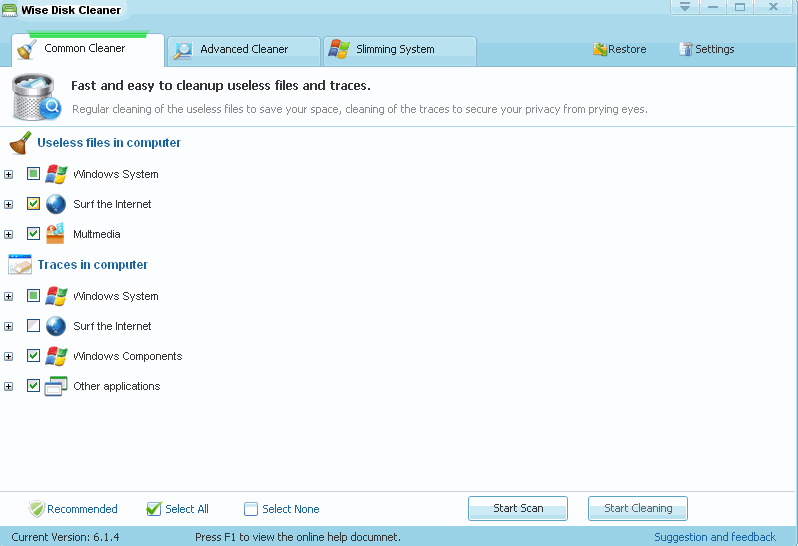
Task: Click the Useless files in computer heading
Action: click(109, 143)
